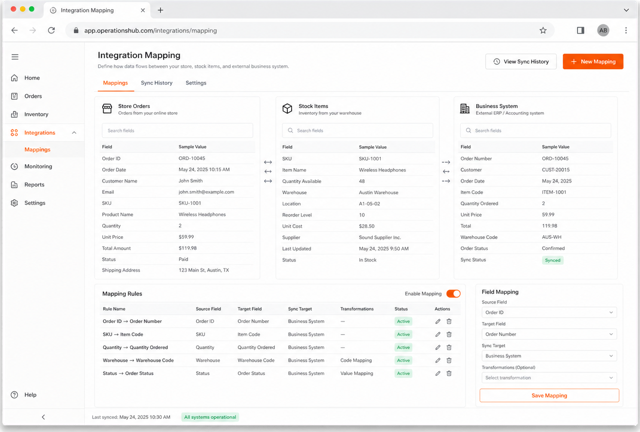Edit the Quantity → Quantity Ordered rule
The height and width of the screenshot is (432, 640).
438,347
